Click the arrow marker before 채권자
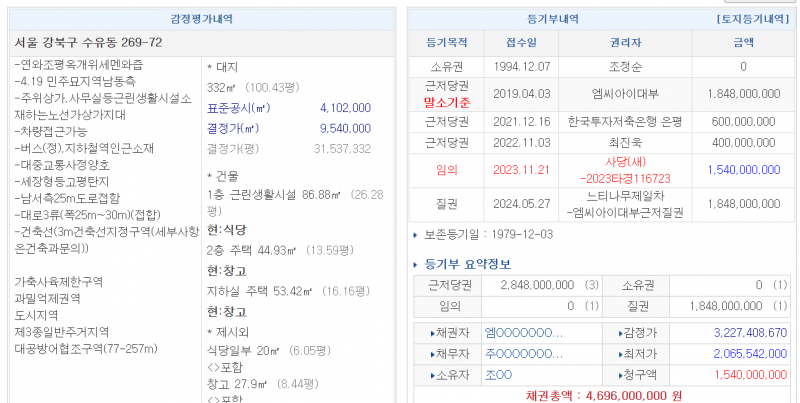Screen dimensions: 800x403 [432, 333]
